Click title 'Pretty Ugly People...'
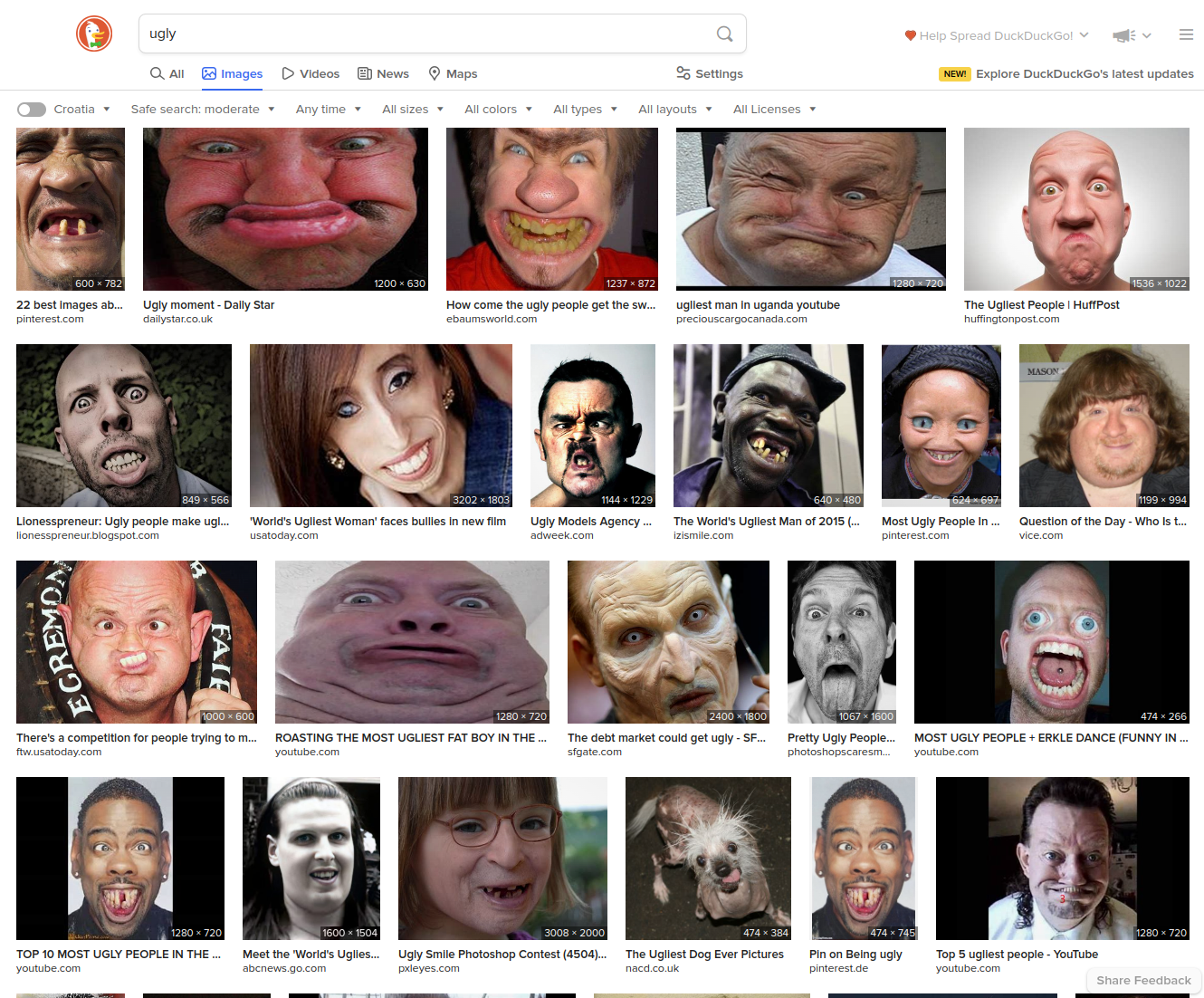Screen dimensions: 1204x998 (x=841, y=738)
